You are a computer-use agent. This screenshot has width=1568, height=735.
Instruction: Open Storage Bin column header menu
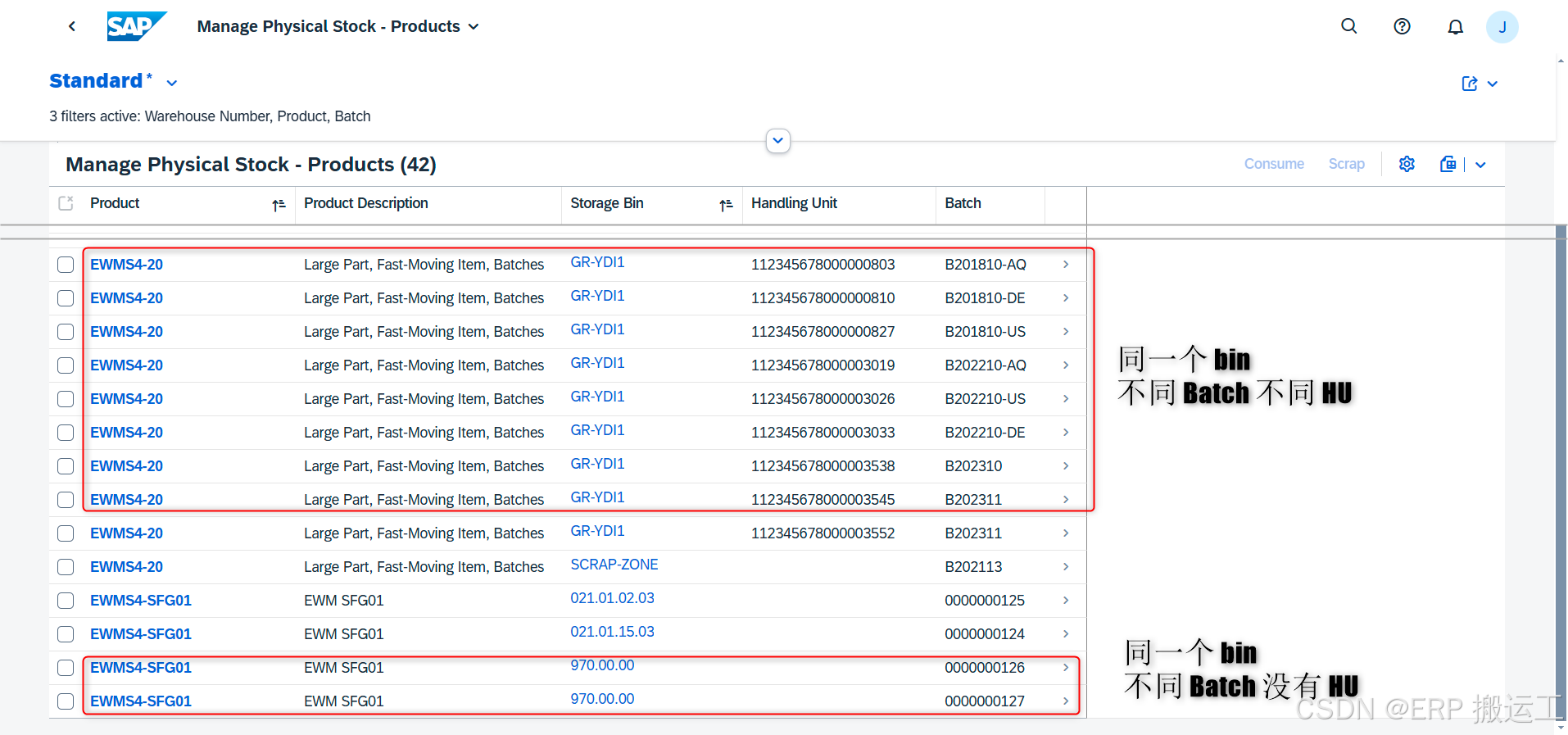click(x=607, y=203)
